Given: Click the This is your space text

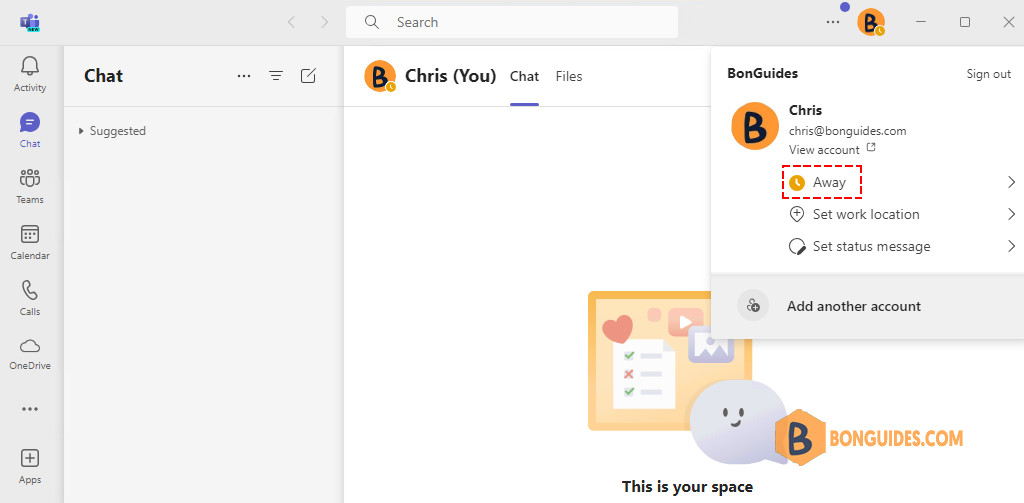Looking at the screenshot, I should (x=687, y=487).
